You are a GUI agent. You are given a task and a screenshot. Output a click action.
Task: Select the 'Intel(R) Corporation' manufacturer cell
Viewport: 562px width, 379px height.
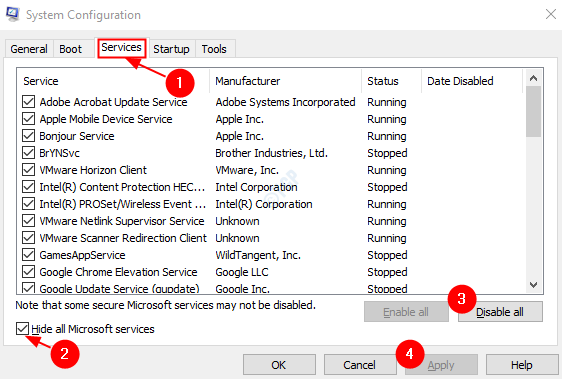(264, 204)
